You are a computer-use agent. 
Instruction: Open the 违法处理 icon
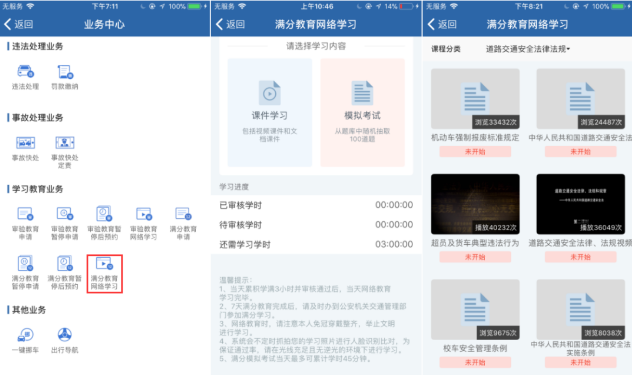(25, 77)
